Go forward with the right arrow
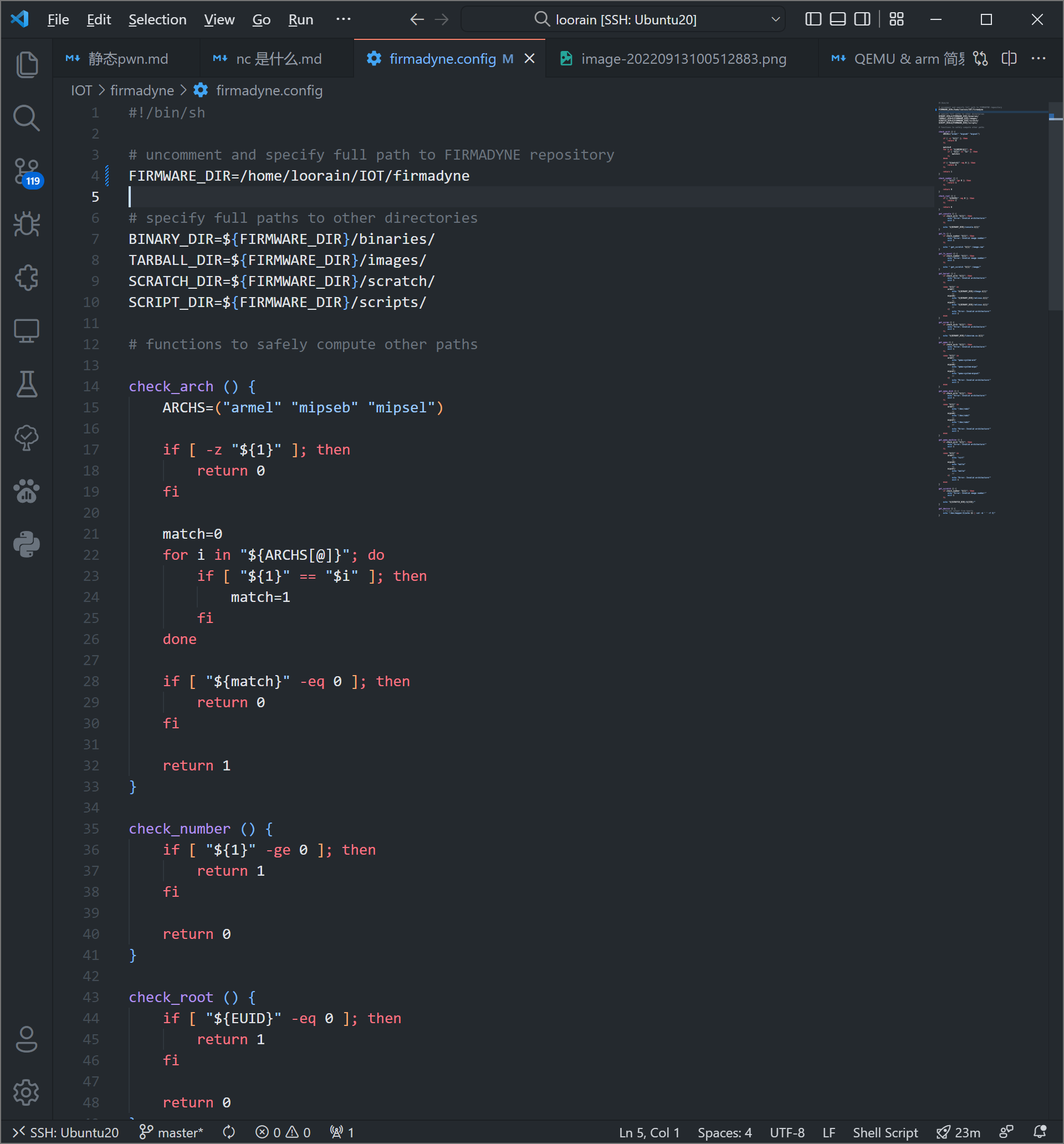Screen dimensions: 1064x1144 [442, 19]
